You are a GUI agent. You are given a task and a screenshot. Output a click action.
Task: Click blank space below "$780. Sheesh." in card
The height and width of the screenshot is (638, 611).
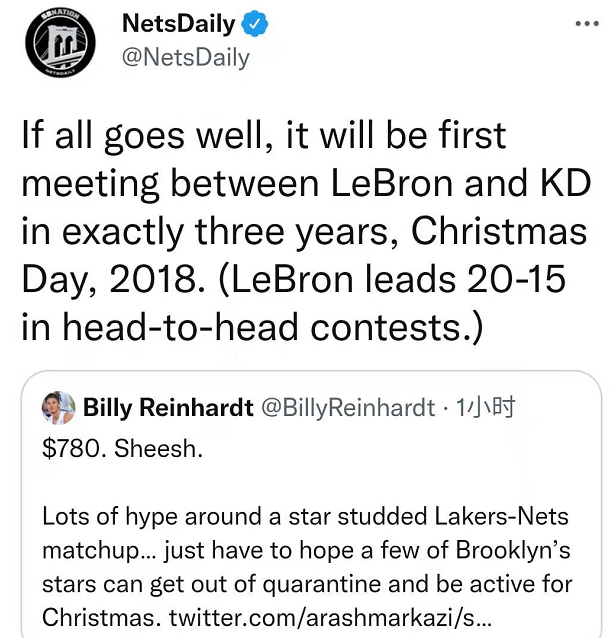(x=311, y=483)
